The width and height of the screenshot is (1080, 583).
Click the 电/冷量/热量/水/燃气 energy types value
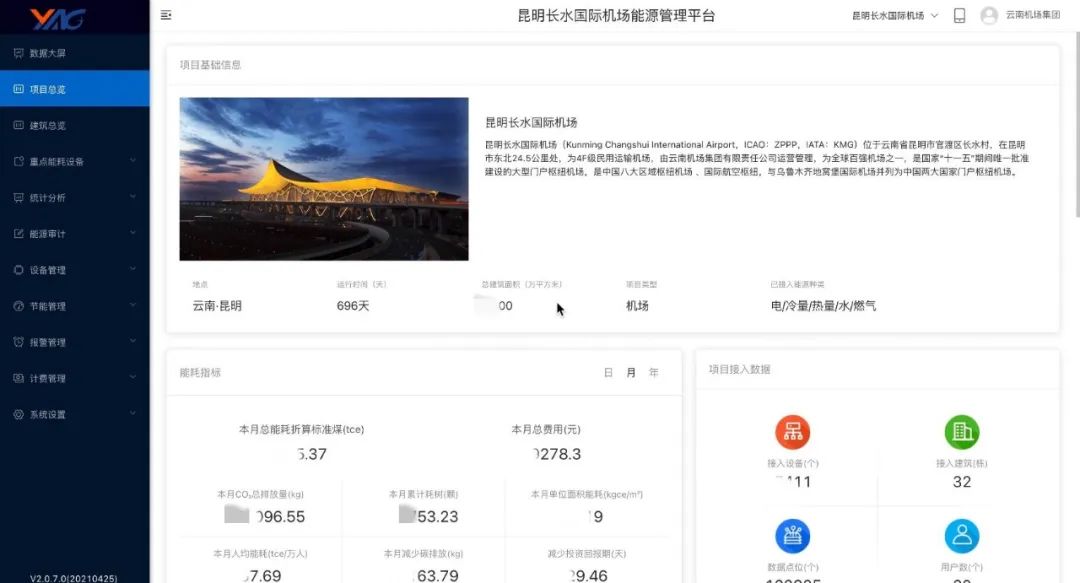pyautogui.click(x=823, y=306)
